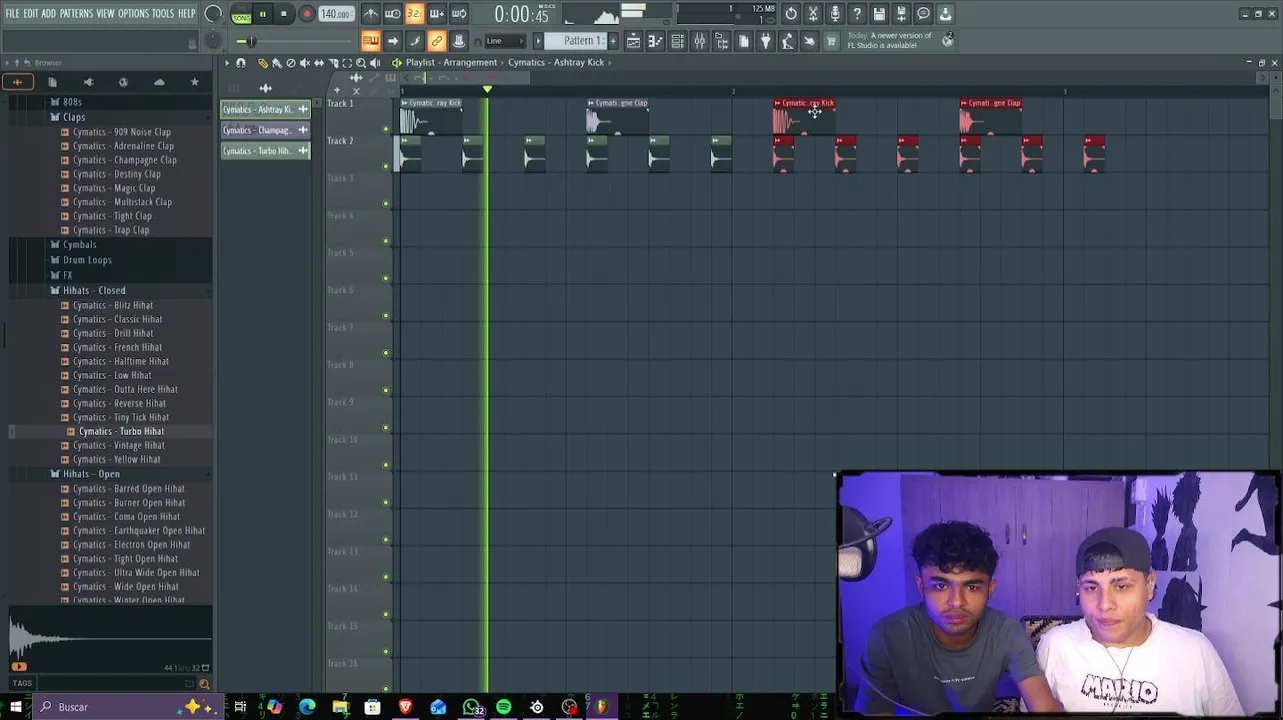
Task: Open the PATTERNS menu
Action: point(76,13)
